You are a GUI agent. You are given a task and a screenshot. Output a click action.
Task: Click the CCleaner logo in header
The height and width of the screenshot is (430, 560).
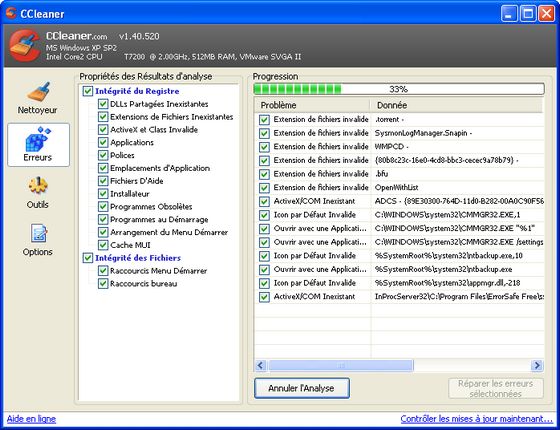tap(24, 46)
